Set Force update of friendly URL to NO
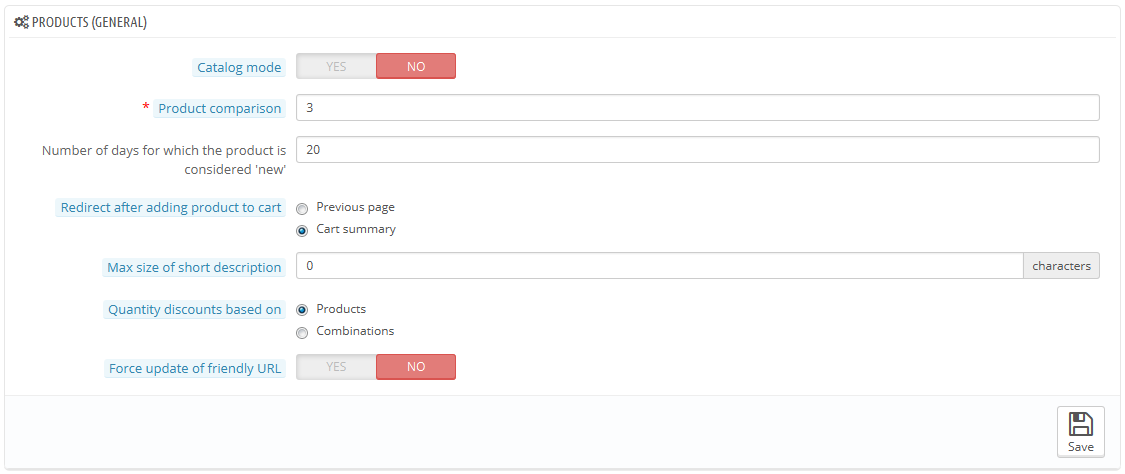1125x474 pixels. (x=416, y=366)
